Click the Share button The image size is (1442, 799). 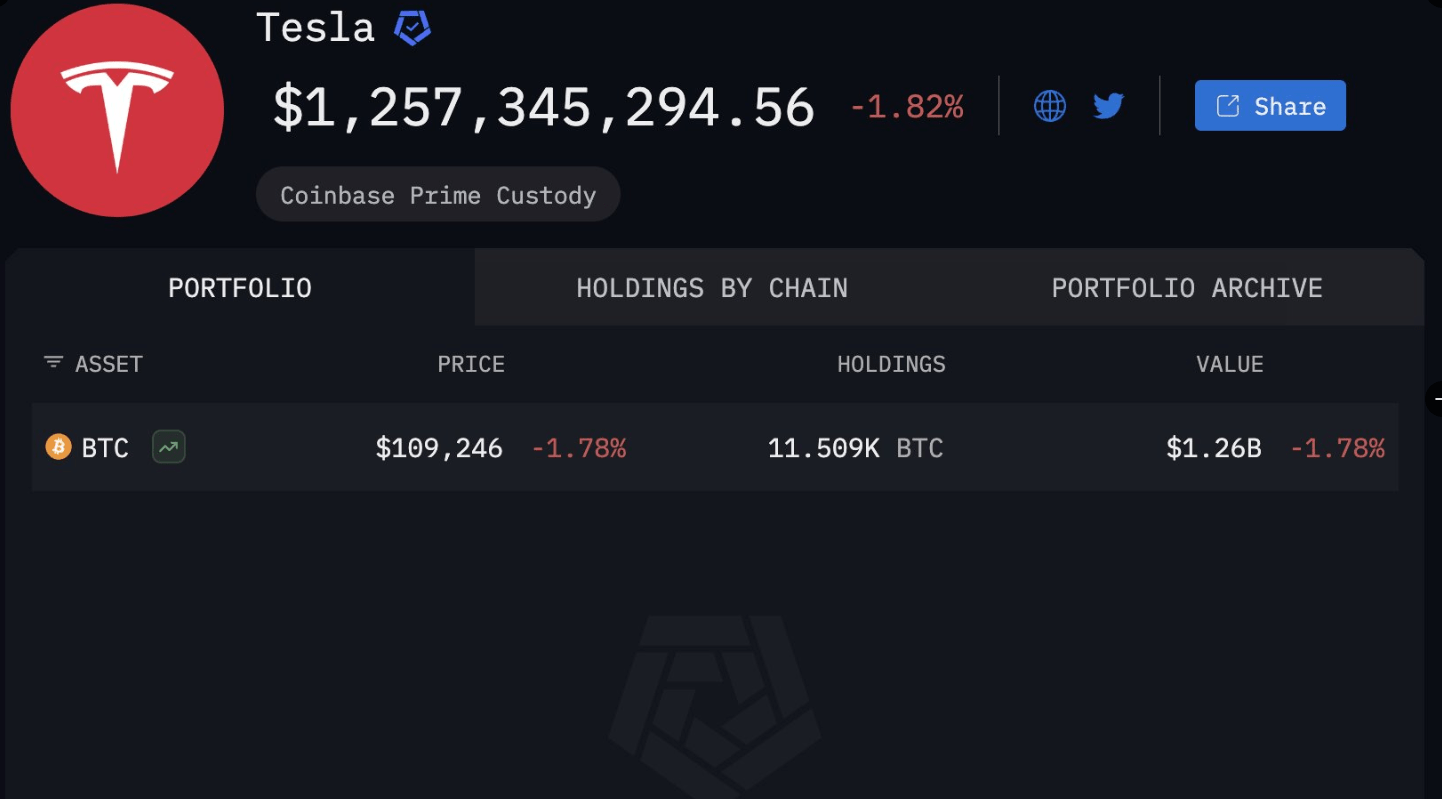(1270, 106)
